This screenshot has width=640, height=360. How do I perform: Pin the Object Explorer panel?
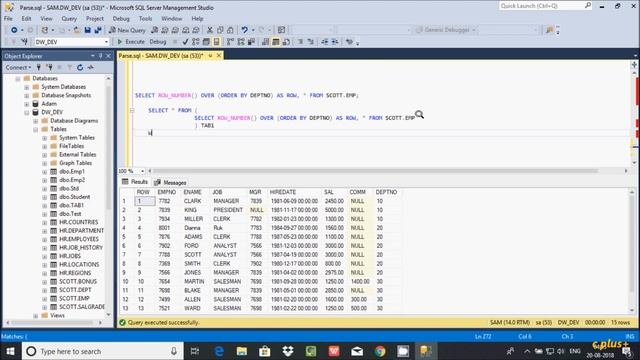tap(101, 56)
